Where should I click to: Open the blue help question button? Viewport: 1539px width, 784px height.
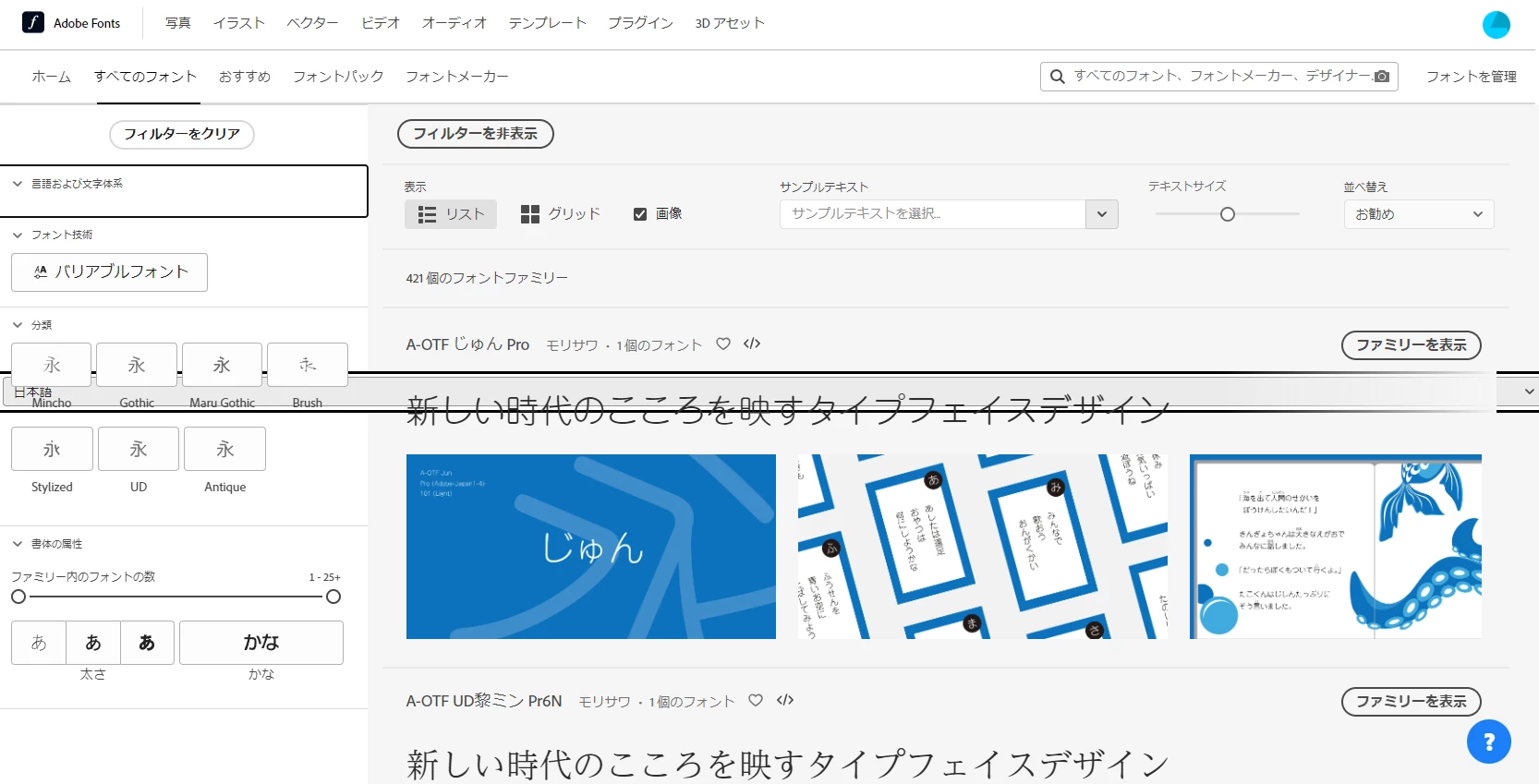tap(1488, 742)
